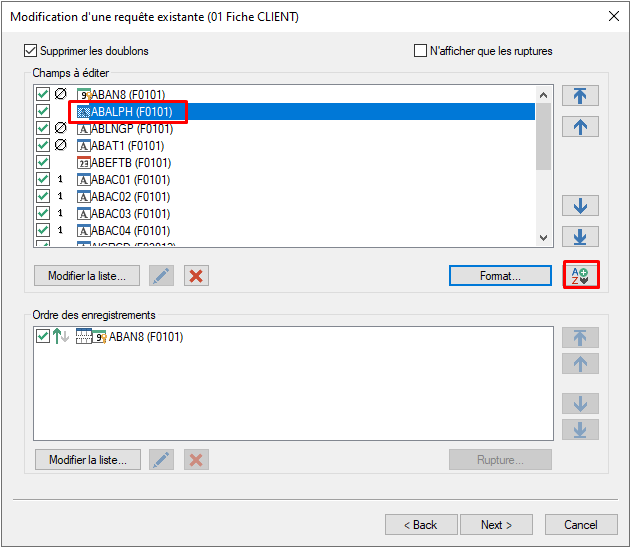Click the null symbol next to ABLNGP
631x548 pixels.
tap(60, 128)
